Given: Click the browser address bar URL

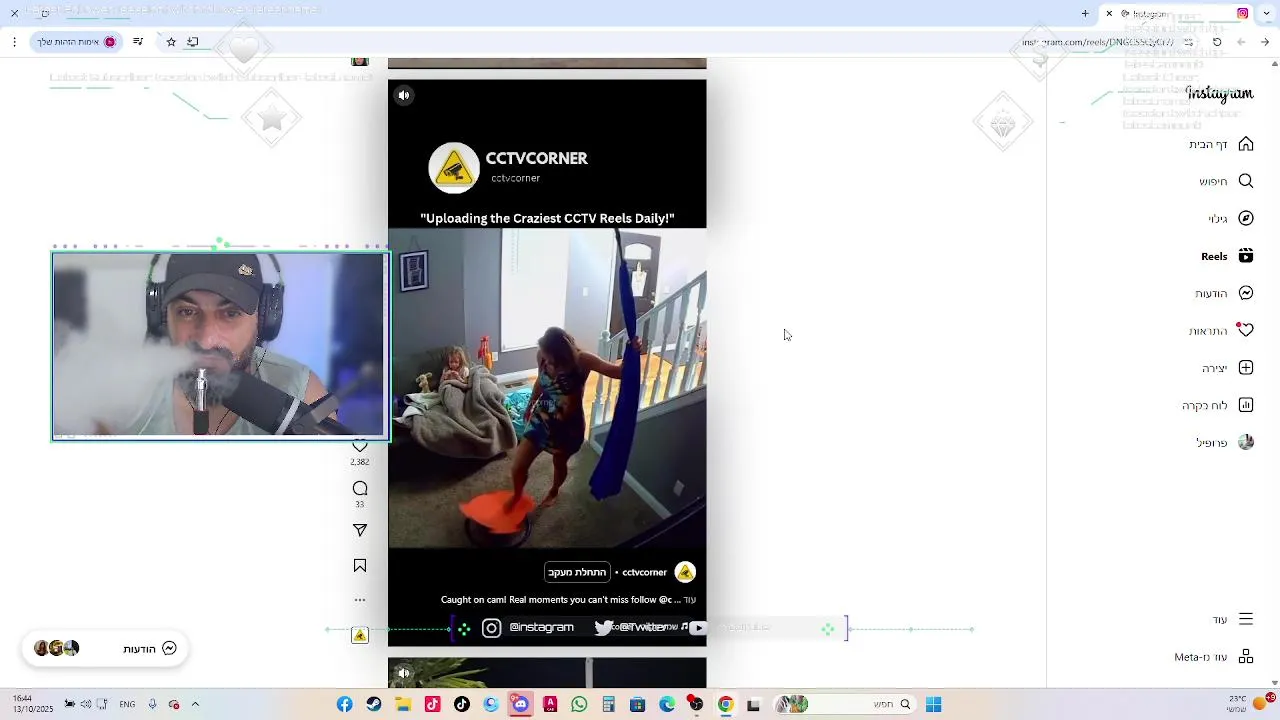Looking at the screenshot, I should click(x=1097, y=42).
